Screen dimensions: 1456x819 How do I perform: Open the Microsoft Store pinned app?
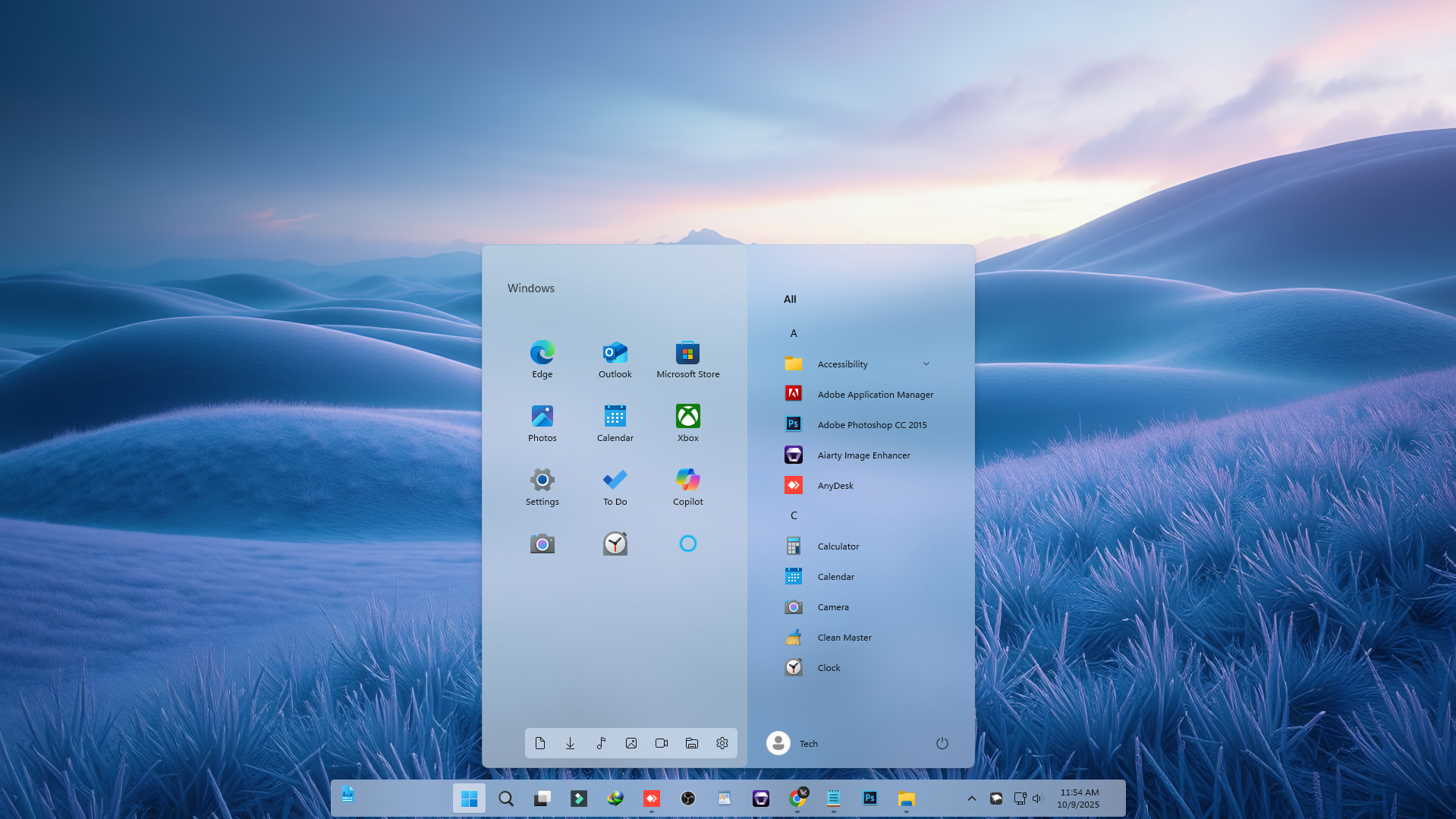(687, 358)
